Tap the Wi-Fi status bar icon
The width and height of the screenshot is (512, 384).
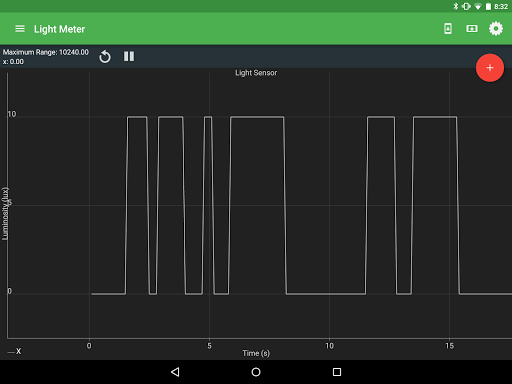coord(478,7)
